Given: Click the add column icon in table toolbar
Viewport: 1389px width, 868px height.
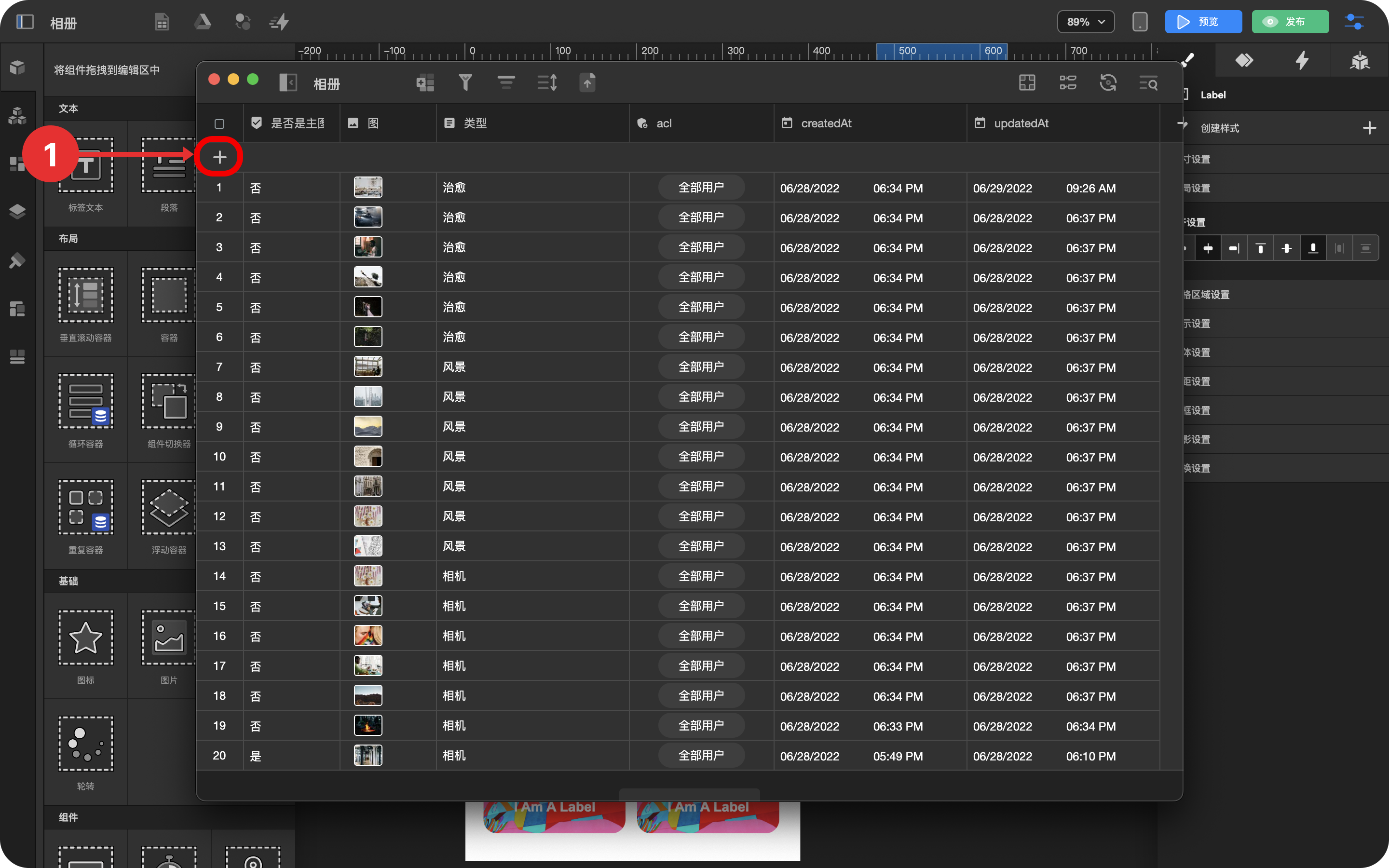Looking at the screenshot, I should click(425, 82).
